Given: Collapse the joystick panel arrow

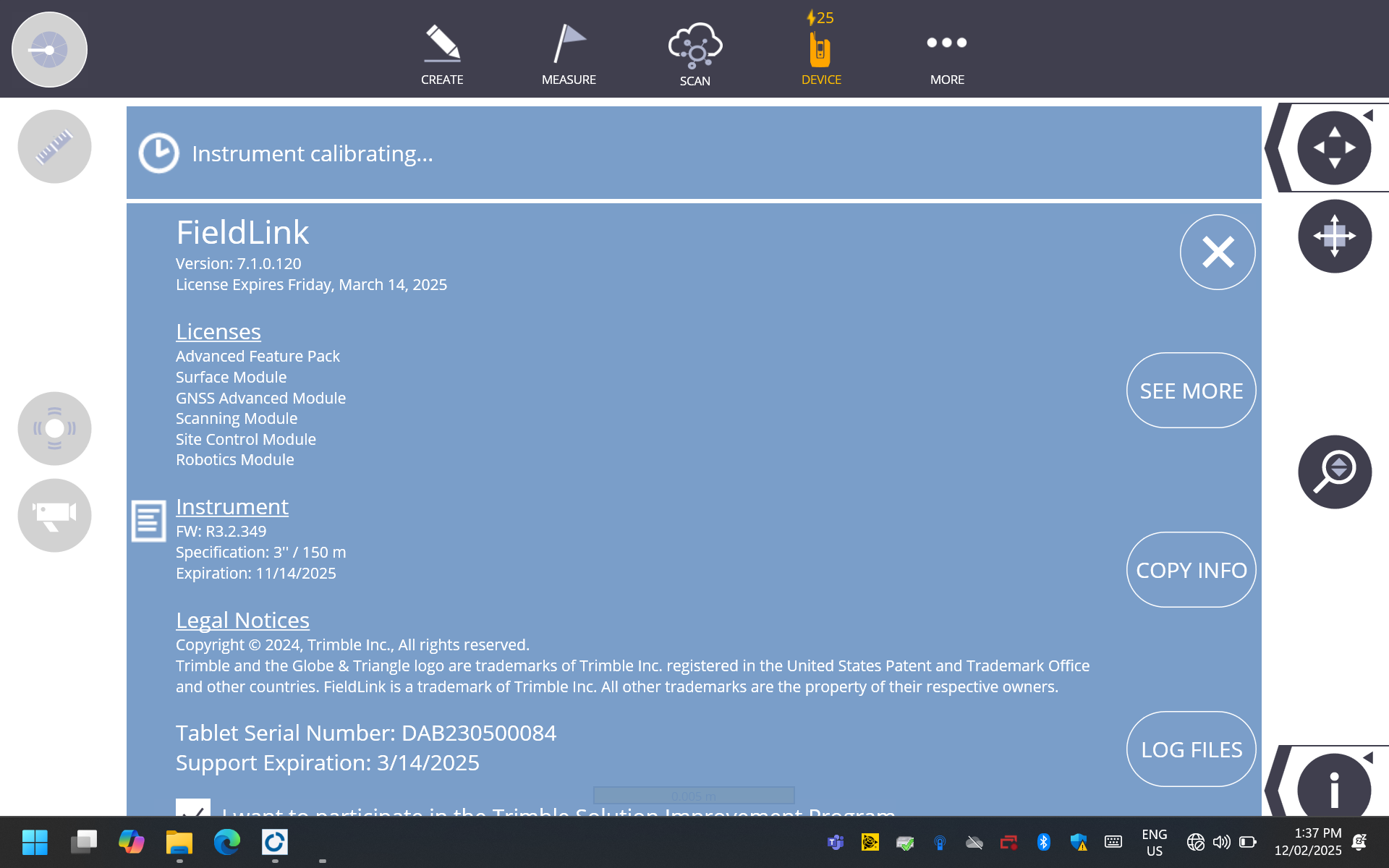Looking at the screenshot, I should (x=1367, y=116).
